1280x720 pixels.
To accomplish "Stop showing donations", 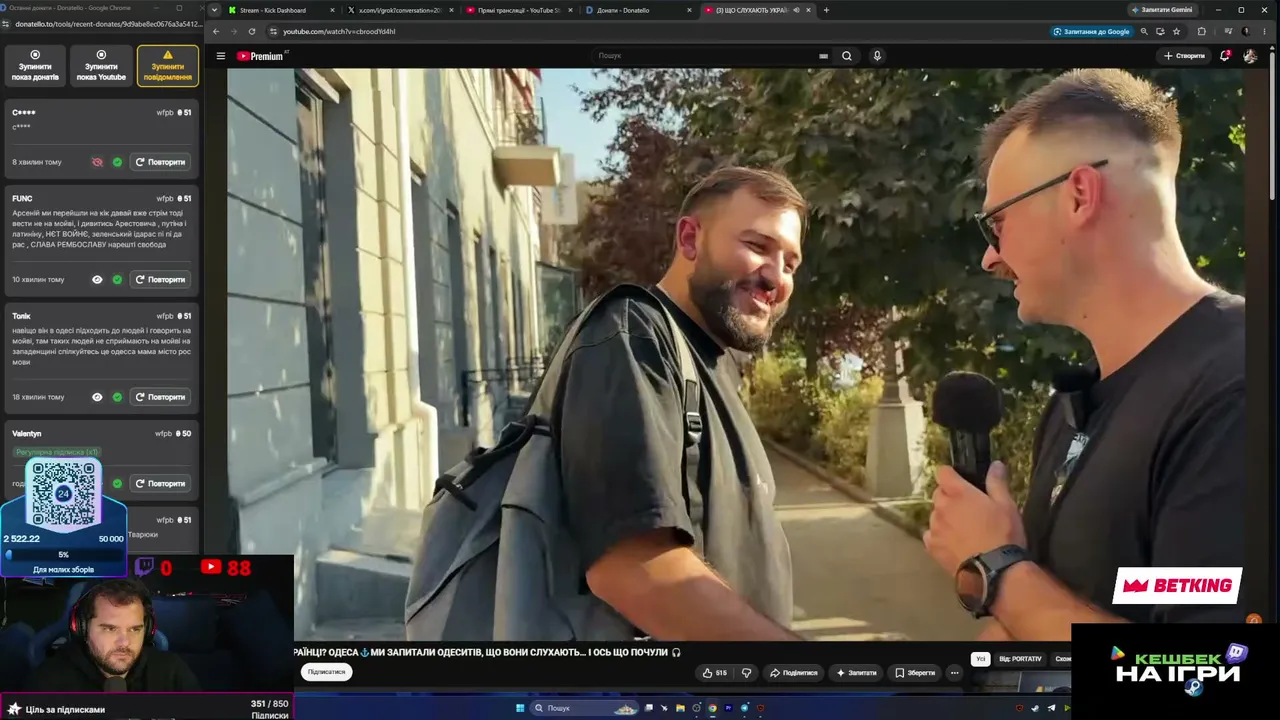I will 35,66.
